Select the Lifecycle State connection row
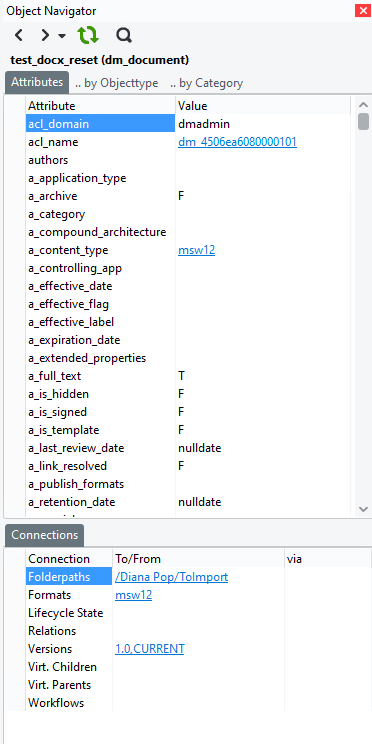The image size is (372, 744). pos(198,613)
